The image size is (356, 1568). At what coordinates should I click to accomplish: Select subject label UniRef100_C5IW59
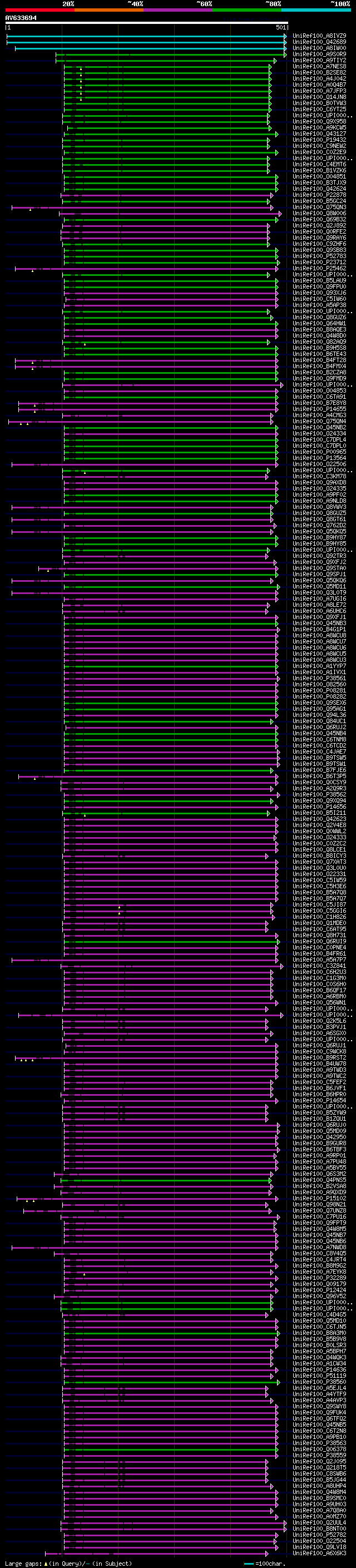(x=319, y=880)
